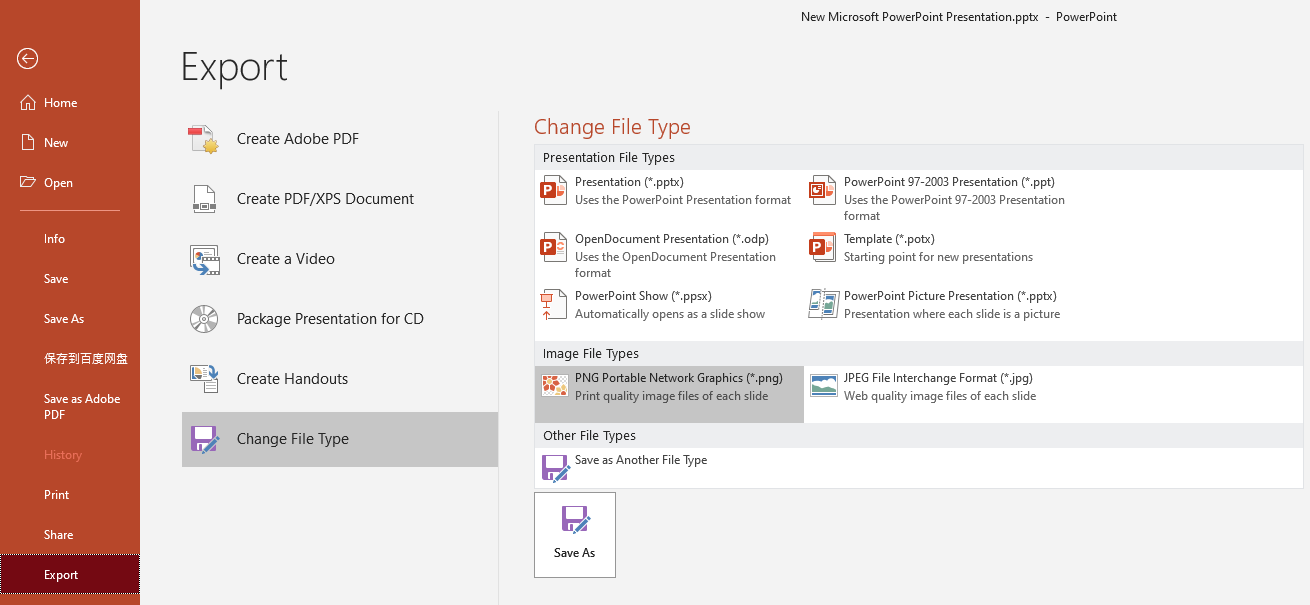Select the JPEG File Interchange Format icon
1310x605 pixels.
point(823,387)
